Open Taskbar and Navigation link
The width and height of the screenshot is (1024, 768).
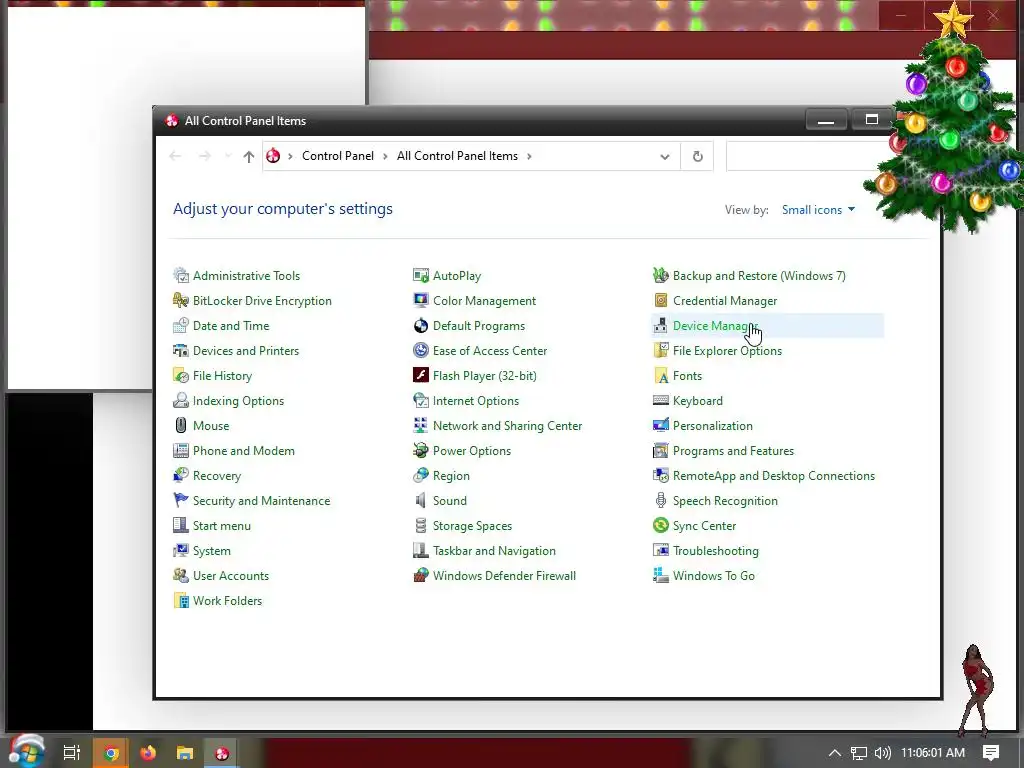494,551
